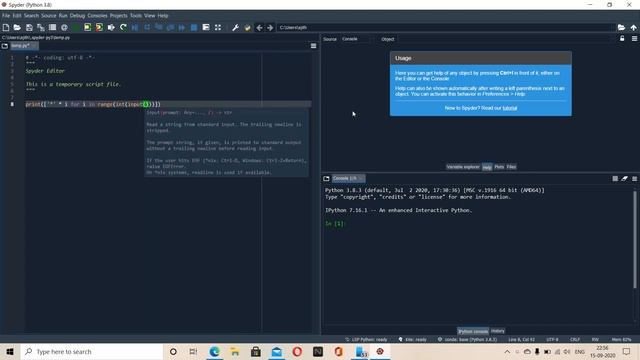Image resolution: width=640 pixels, height=360 pixels.
Task: Click the conda base environment status
Action: click(x=467, y=340)
